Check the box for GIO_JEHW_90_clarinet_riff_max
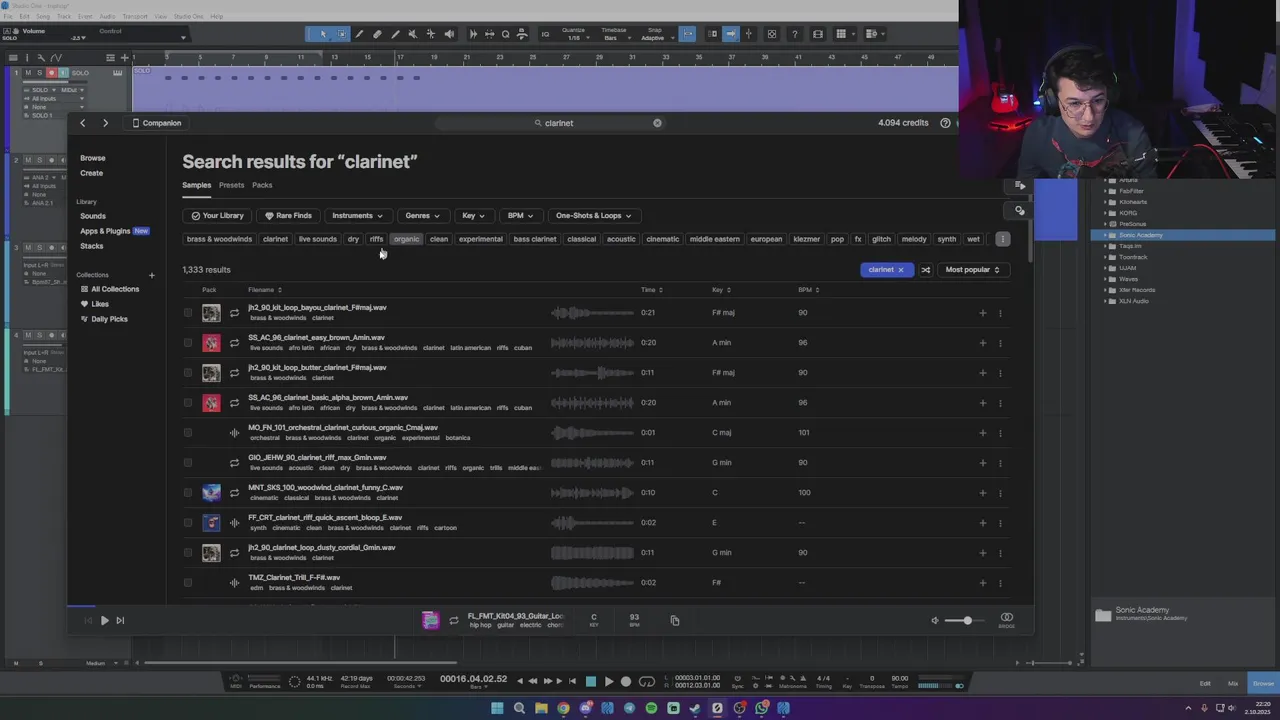Viewport: 1280px width, 720px height. [188, 463]
